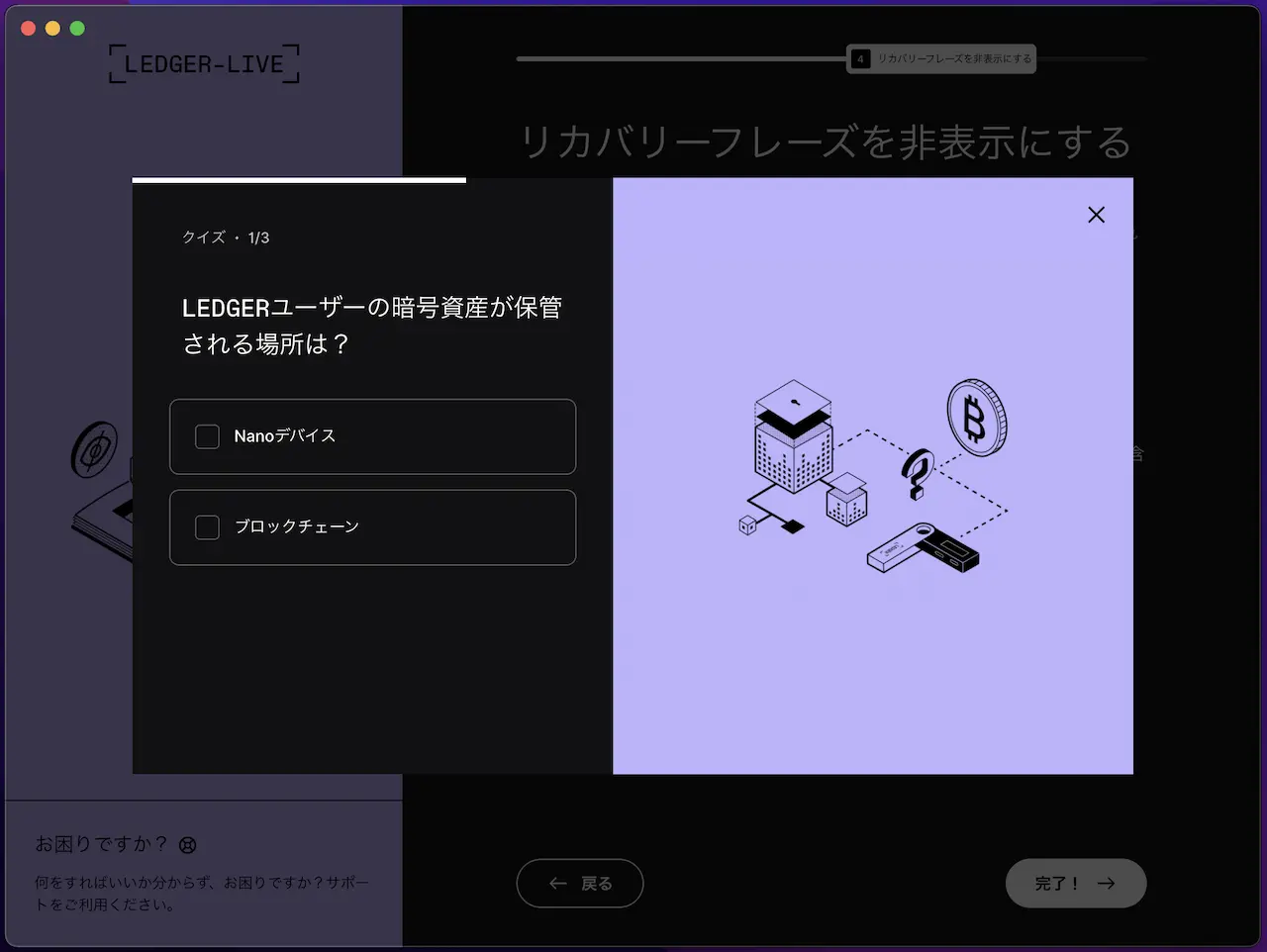
Task: Click the Nanoデバイス answer label text
Action: (285, 436)
